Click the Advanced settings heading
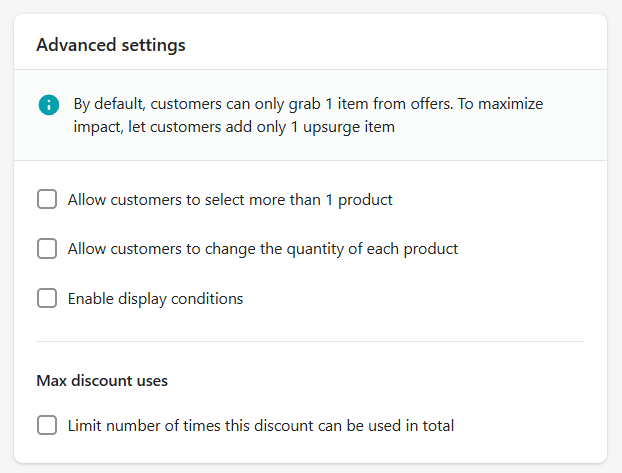The image size is (622, 473). (x=111, y=45)
